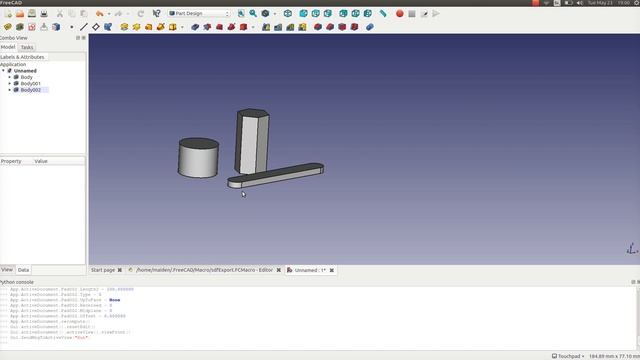This screenshot has height=360, width=640.
Task: Open the Part Design workbench dropdown
Action: (x=199, y=13)
